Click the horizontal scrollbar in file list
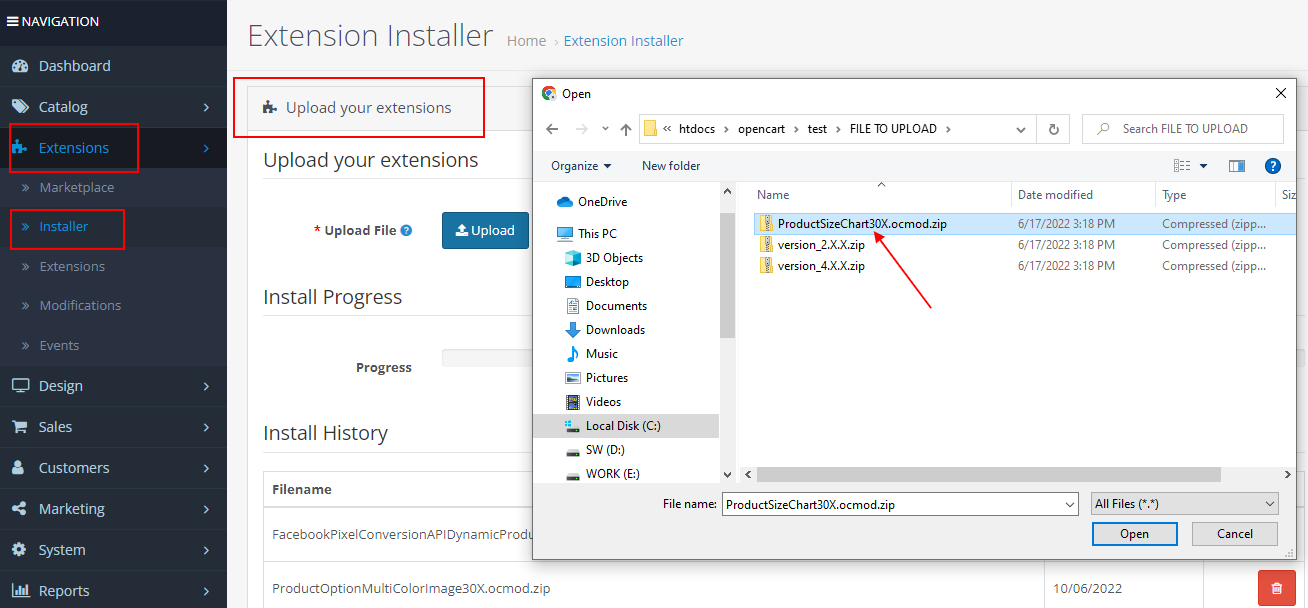 988,474
